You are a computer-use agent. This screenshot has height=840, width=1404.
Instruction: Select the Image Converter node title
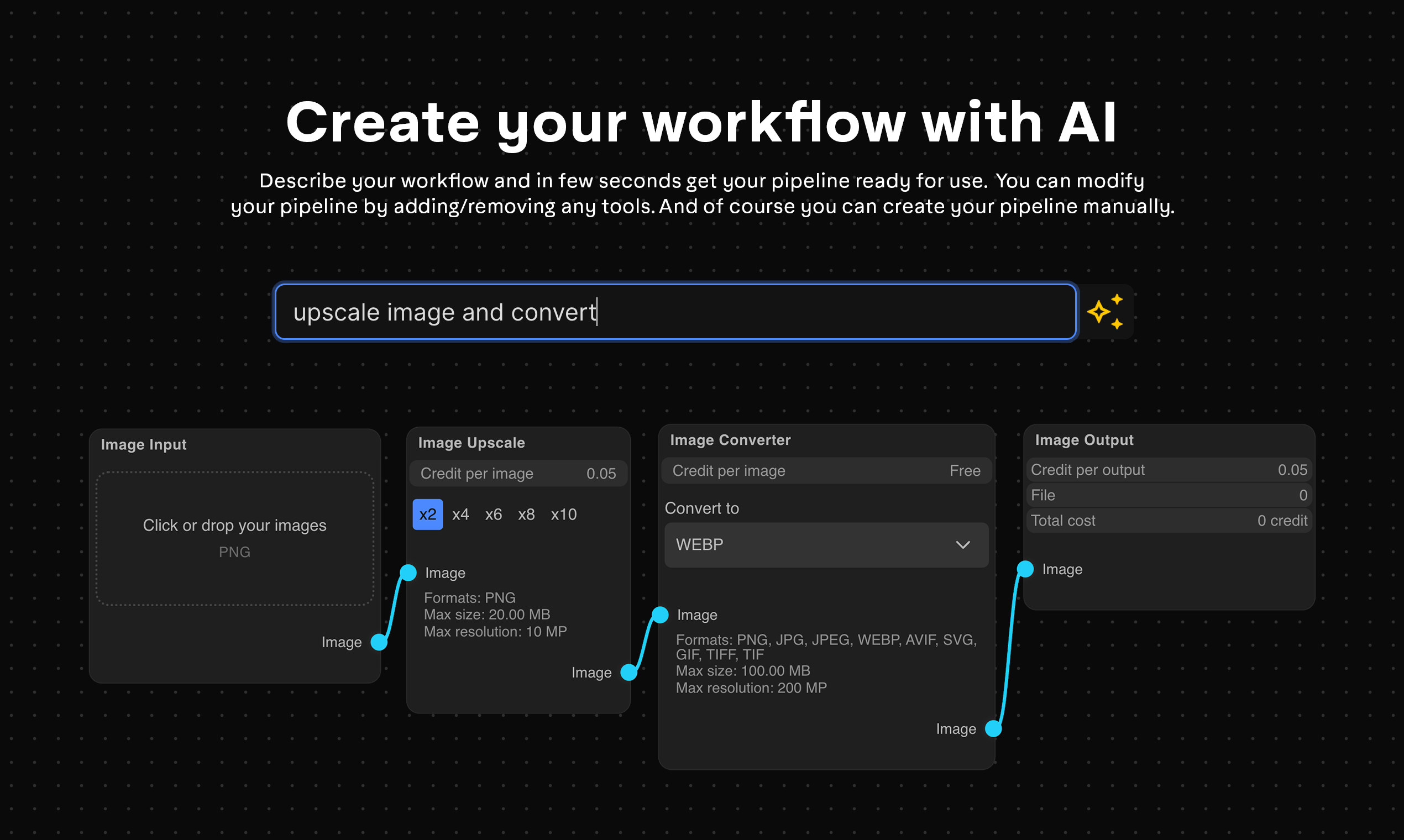730,440
